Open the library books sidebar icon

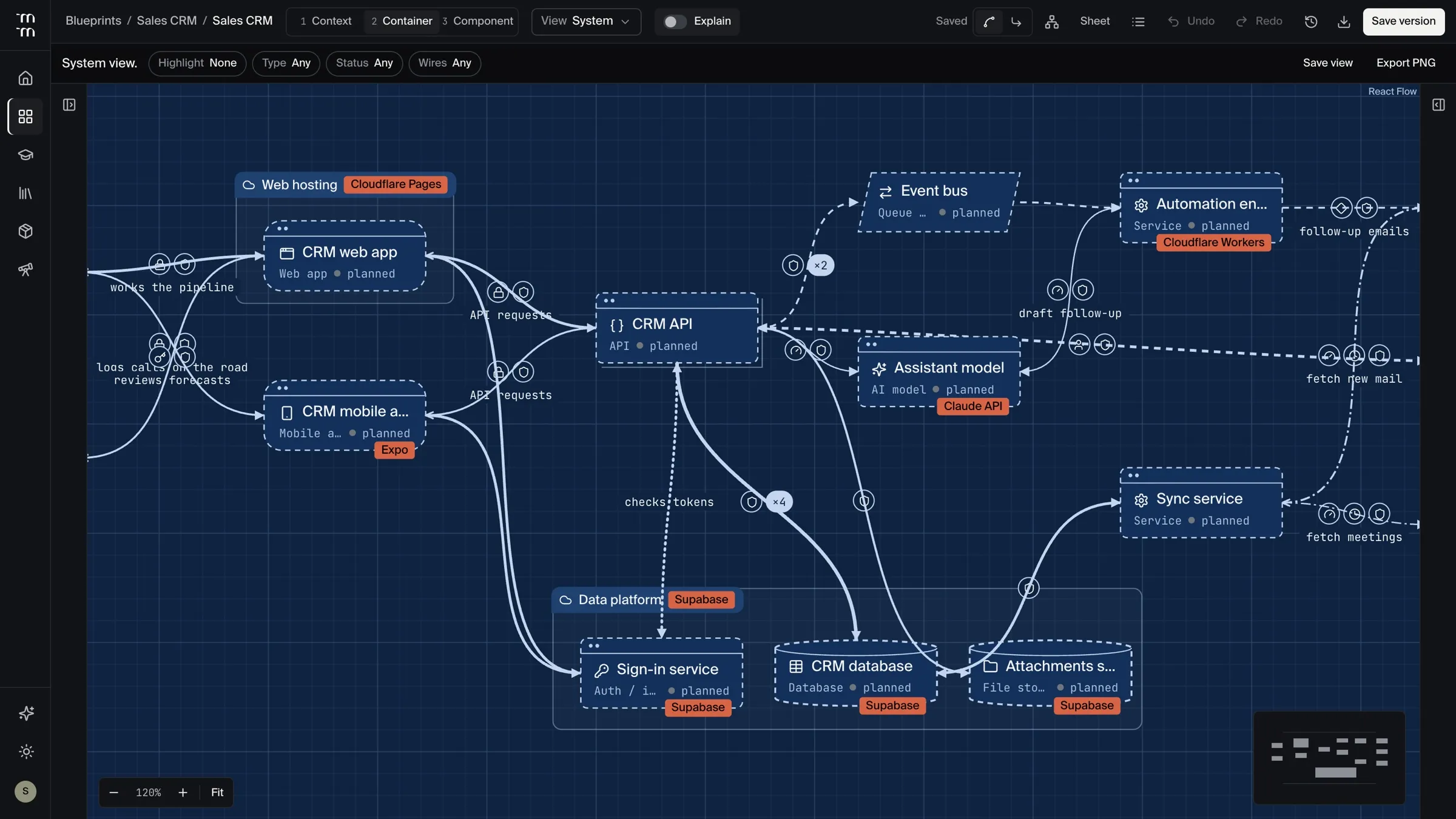pyautogui.click(x=25, y=193)
